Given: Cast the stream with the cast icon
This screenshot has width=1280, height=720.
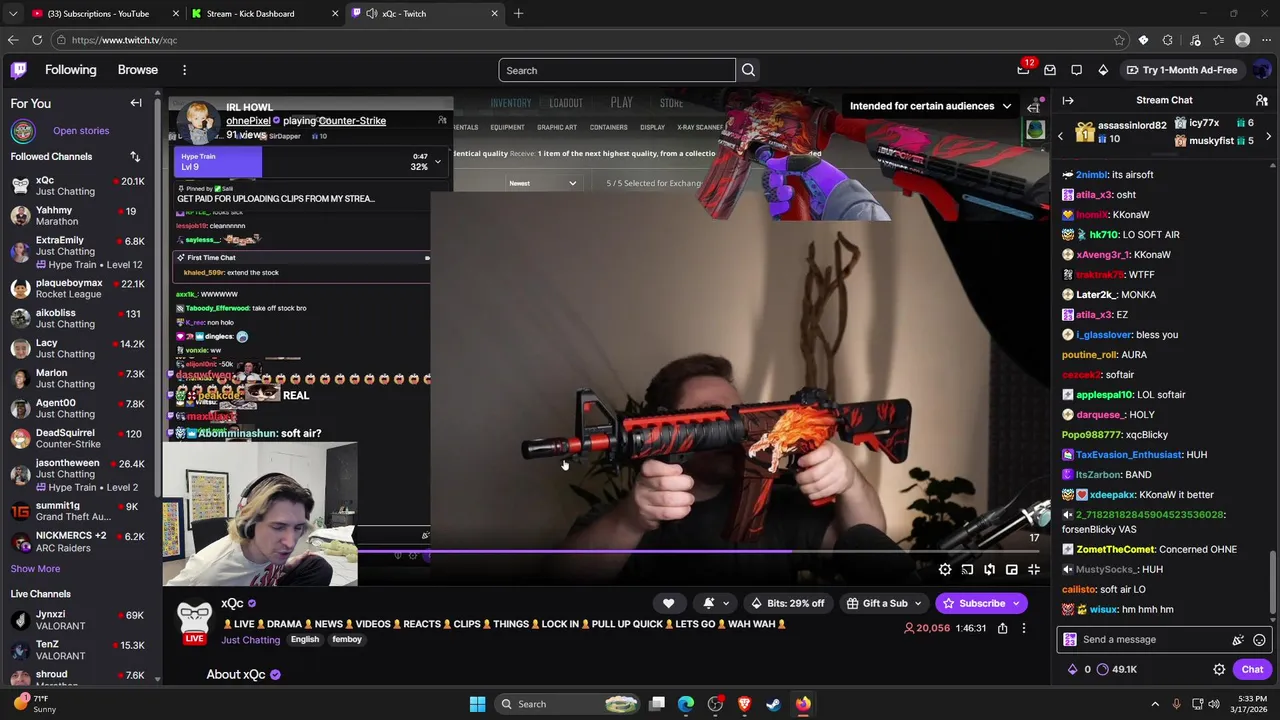Looking at the screenshot, I should [x=967, y=569].
